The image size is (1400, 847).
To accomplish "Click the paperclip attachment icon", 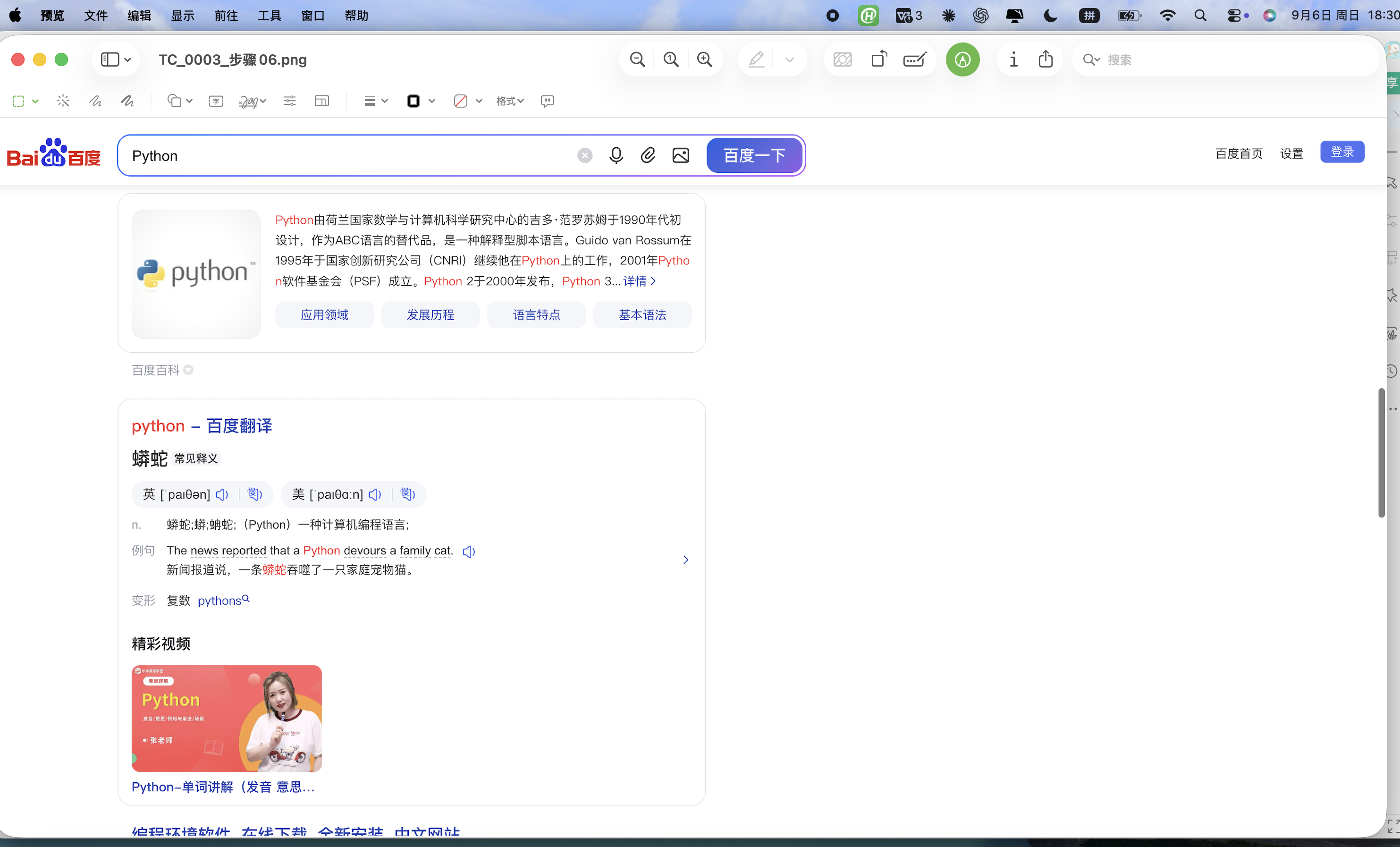I will [648, 155].
